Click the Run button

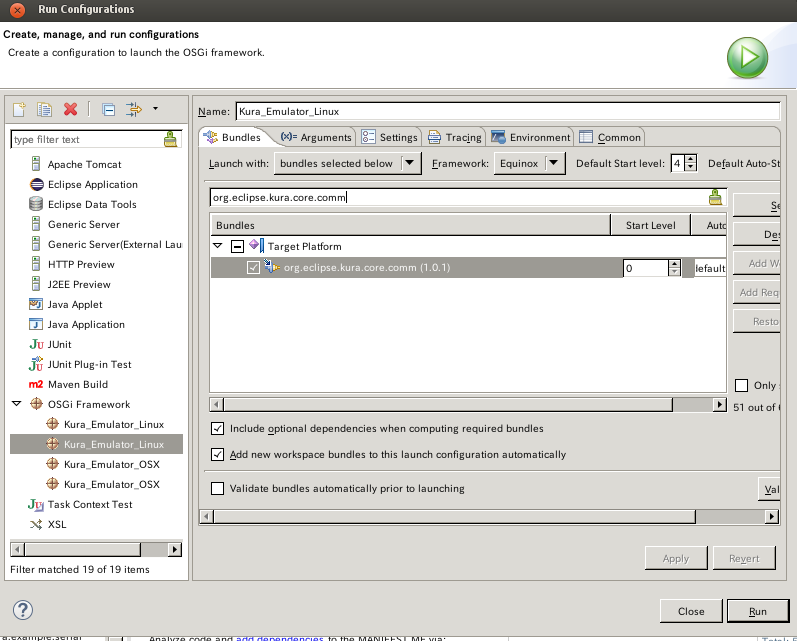click(x=757, y=611)
